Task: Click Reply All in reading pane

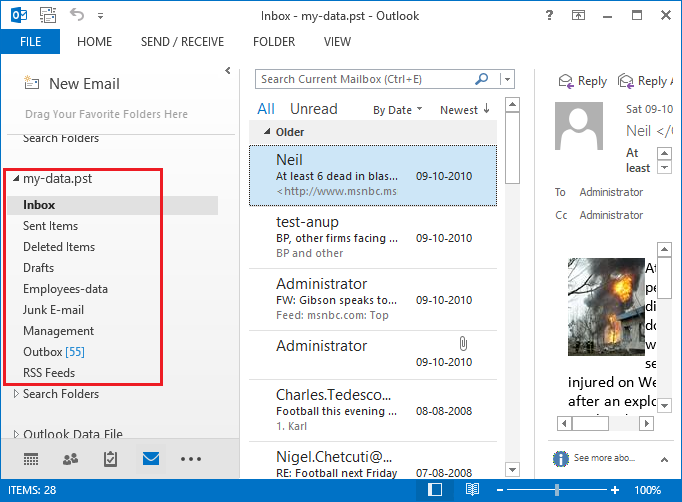Action: click(645, 81)
